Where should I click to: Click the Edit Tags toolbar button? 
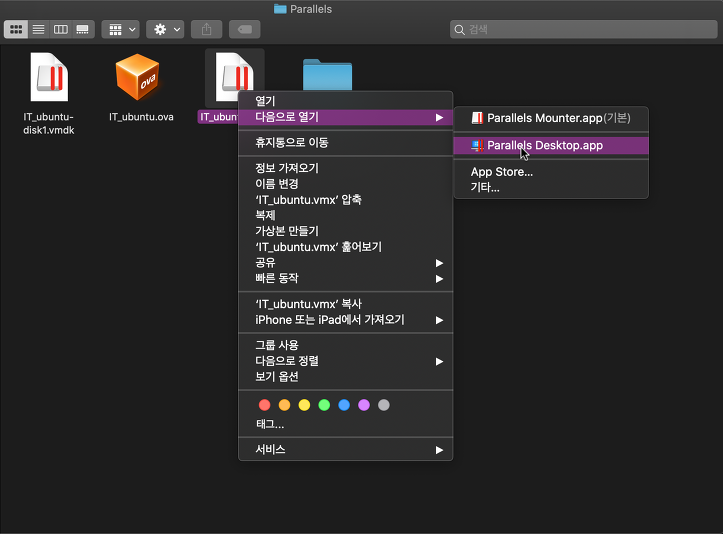[245, 30]
